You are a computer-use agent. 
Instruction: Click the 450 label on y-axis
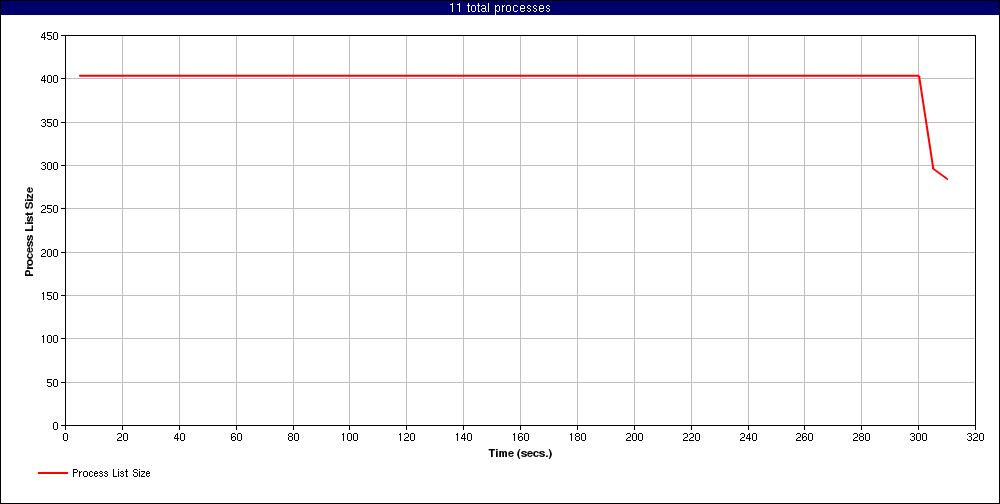point(50,36)
